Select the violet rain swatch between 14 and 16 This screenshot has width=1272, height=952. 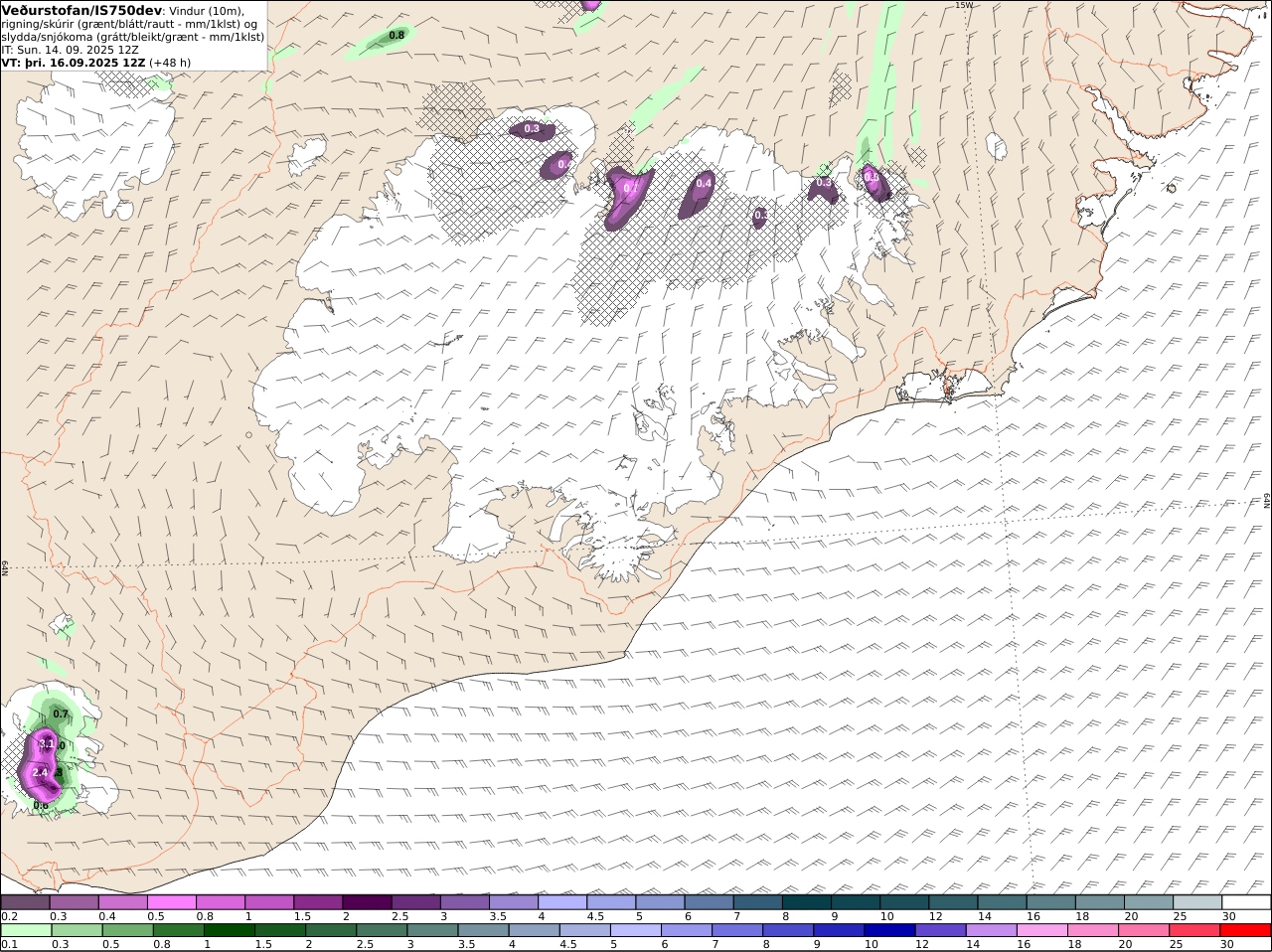(x=991, y=931)
